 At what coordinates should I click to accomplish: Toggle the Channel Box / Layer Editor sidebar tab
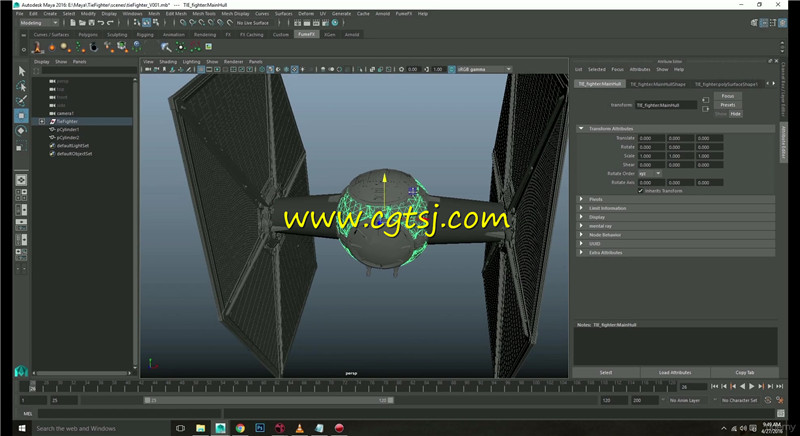tap(783, 90)
